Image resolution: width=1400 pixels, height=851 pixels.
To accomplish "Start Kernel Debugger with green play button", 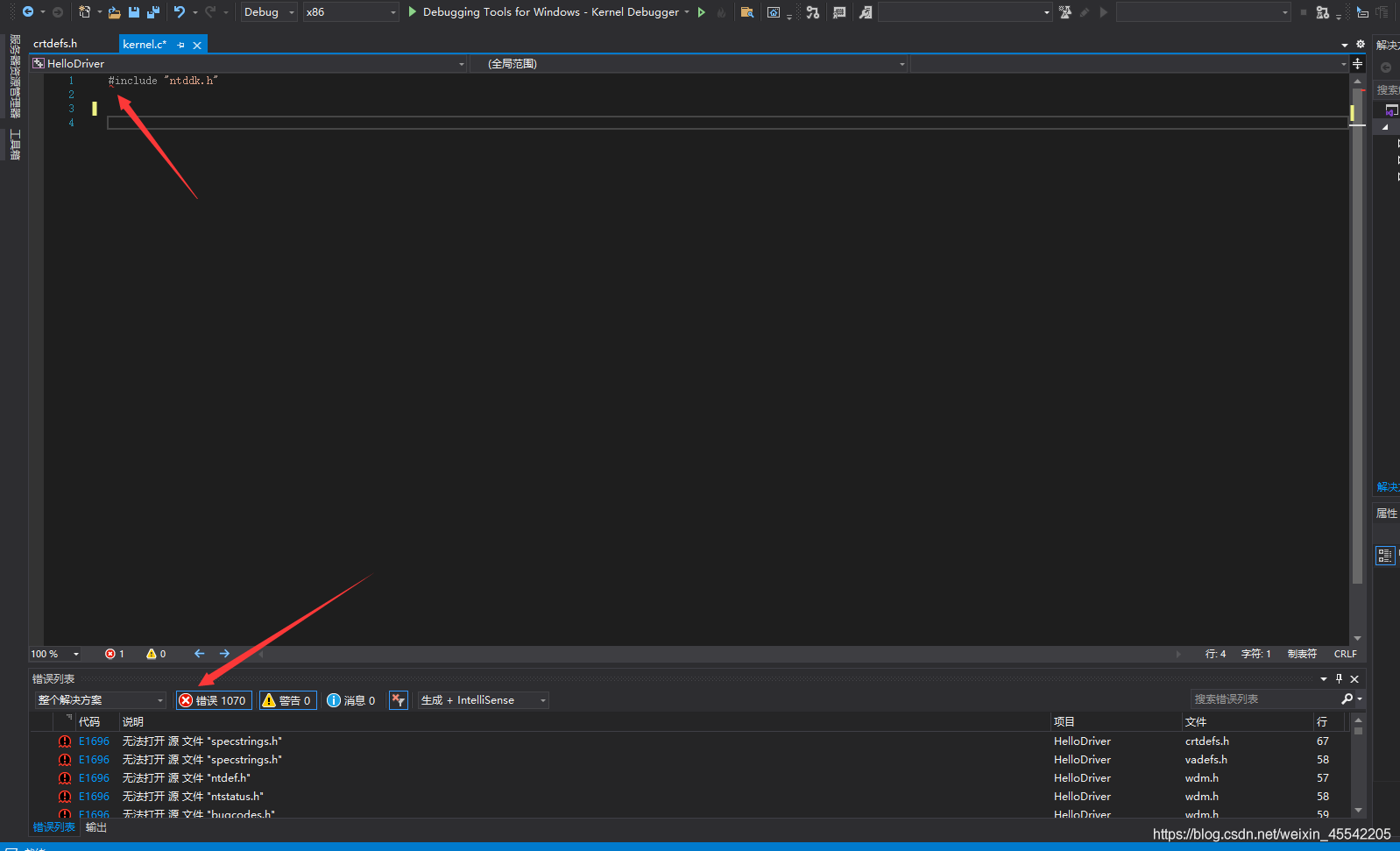I will point(412,12).
